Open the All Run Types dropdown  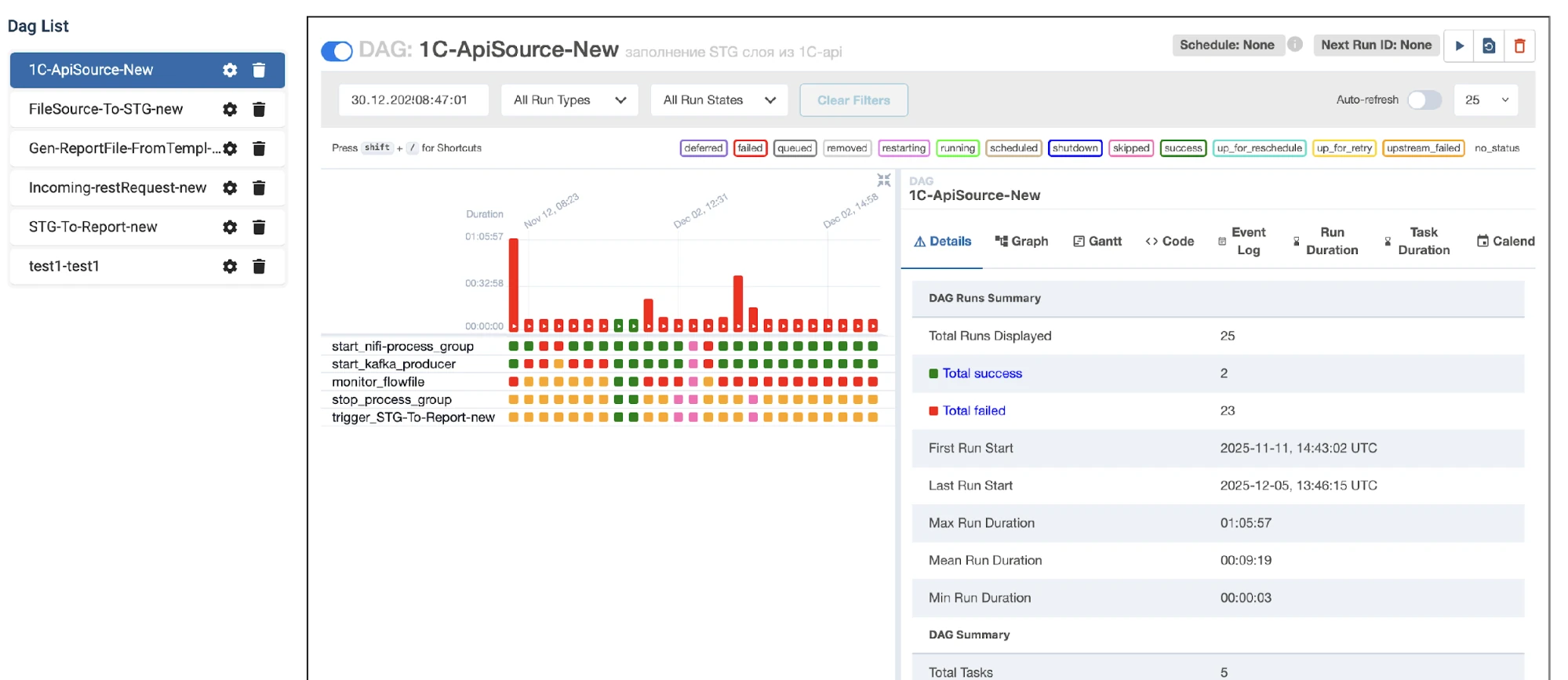[x=569, y=100]
